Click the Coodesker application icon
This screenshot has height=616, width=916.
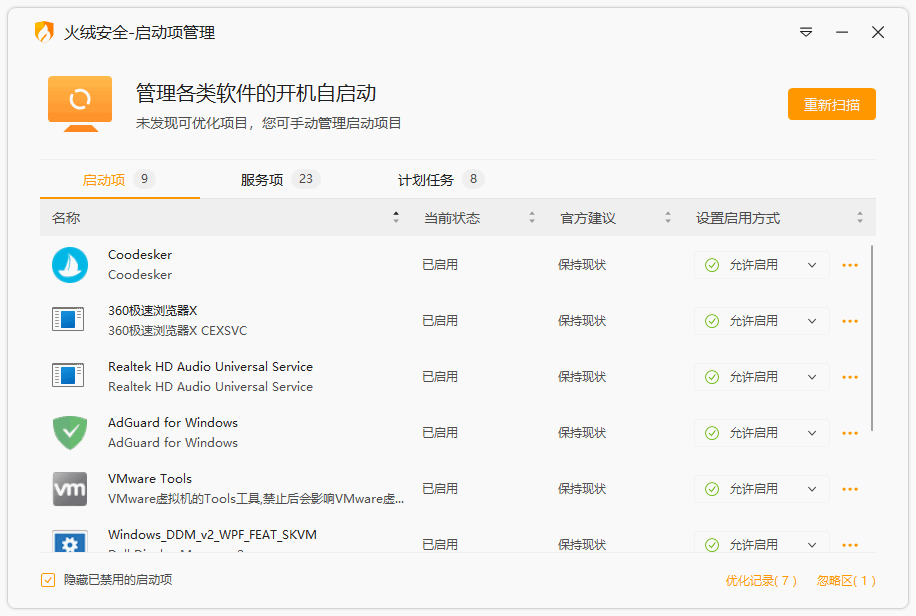[69, 264]
